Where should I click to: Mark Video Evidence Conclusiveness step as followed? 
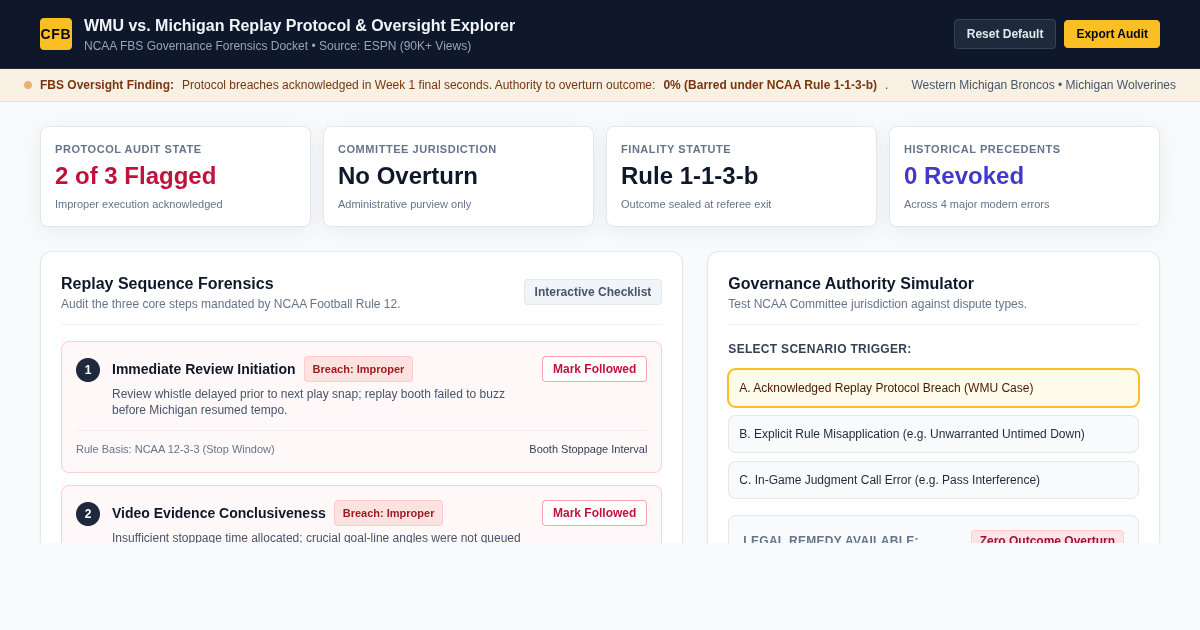point(594,513)
